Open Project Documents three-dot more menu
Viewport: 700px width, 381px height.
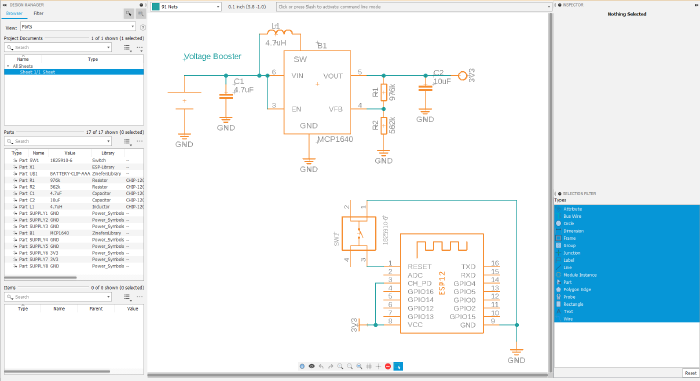point(140,48)
